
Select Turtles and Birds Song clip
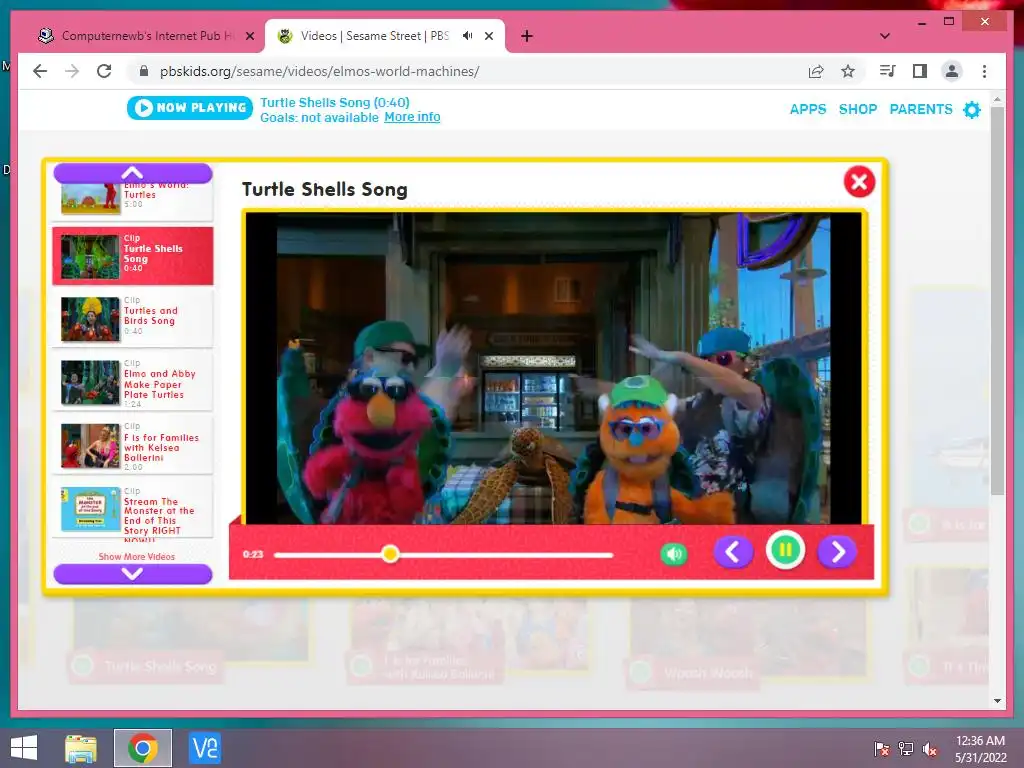tap(133, 318)
